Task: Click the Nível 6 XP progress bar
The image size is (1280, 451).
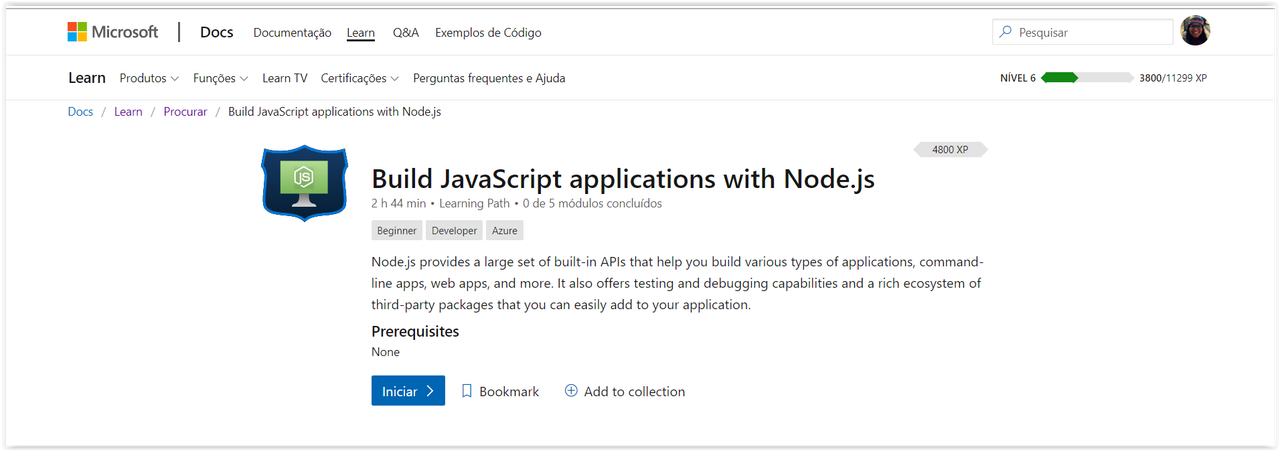Action: click(1087, 77)
